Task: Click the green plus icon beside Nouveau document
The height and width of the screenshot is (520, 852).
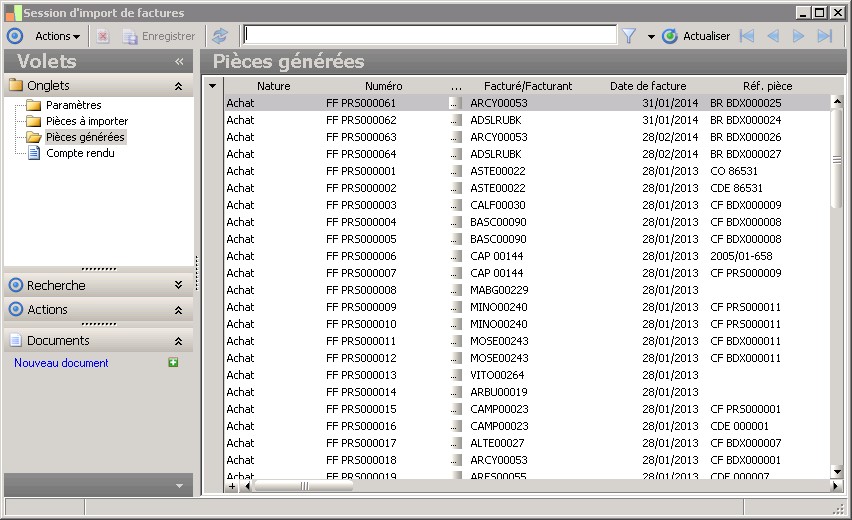Action: [x=173, y=362]
